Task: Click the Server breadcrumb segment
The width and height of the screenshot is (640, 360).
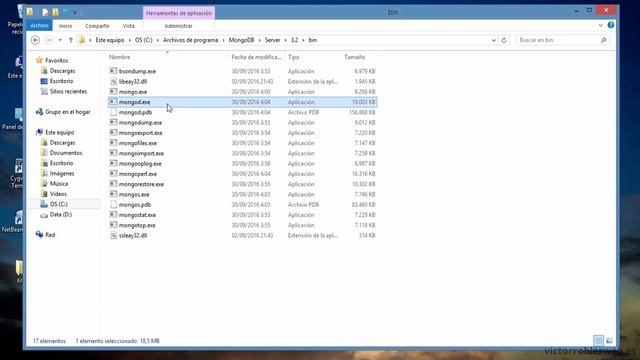Action: [272, 40]
